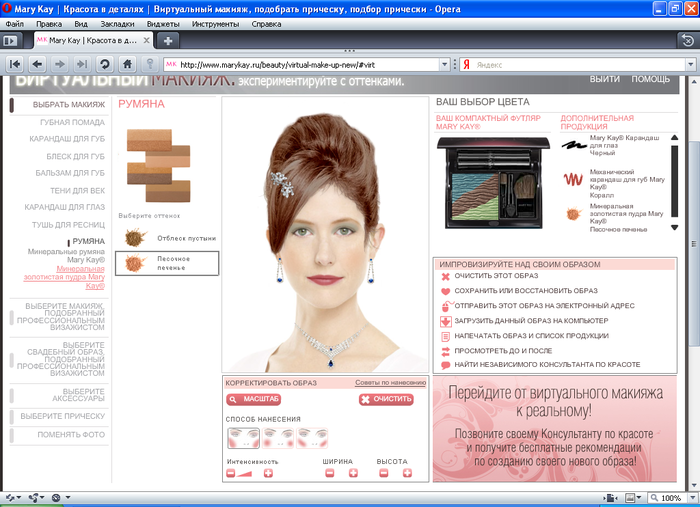700x507 pixels.
Task: Select ТУШЬ ДЛЯ РЕСНИЦ category
Action: [68, 225]
